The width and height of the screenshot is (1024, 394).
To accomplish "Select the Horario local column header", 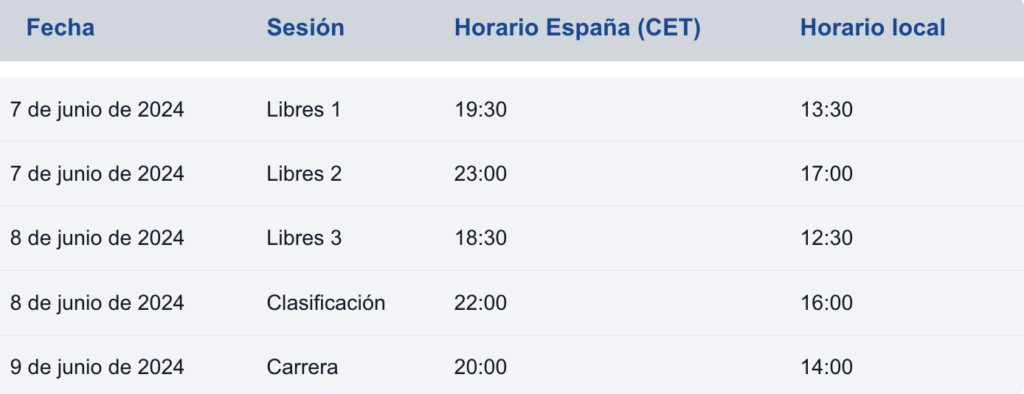I will 872,28.
